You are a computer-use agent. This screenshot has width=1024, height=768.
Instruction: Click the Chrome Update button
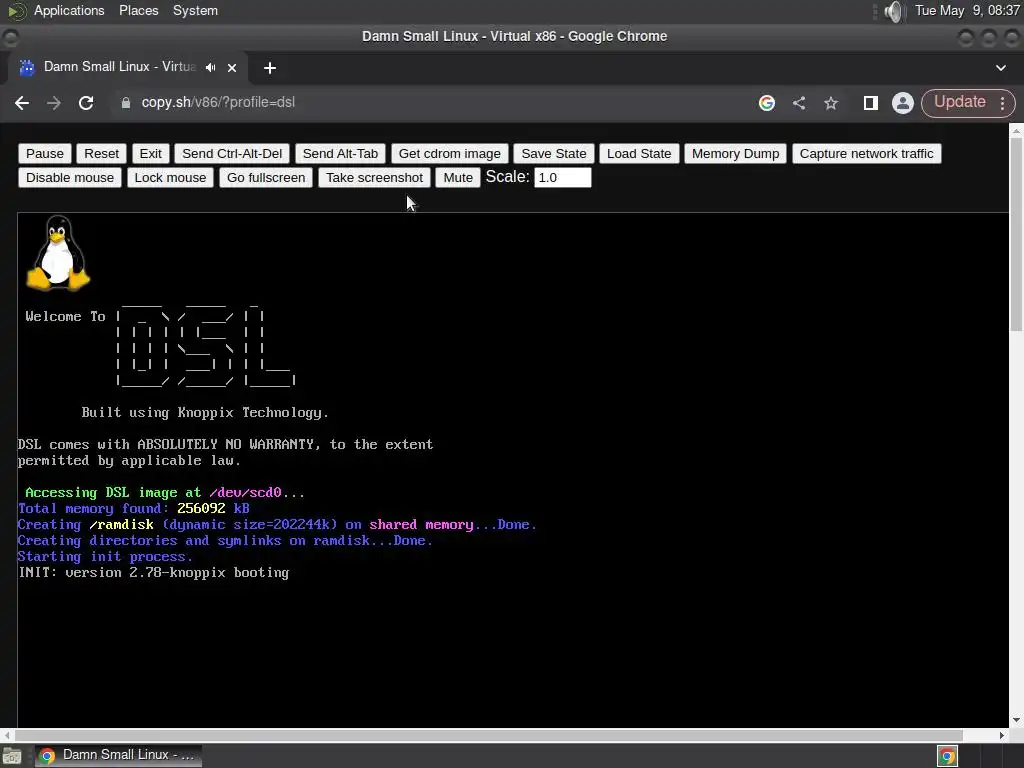pyautogui.click(x=959, y=103)
